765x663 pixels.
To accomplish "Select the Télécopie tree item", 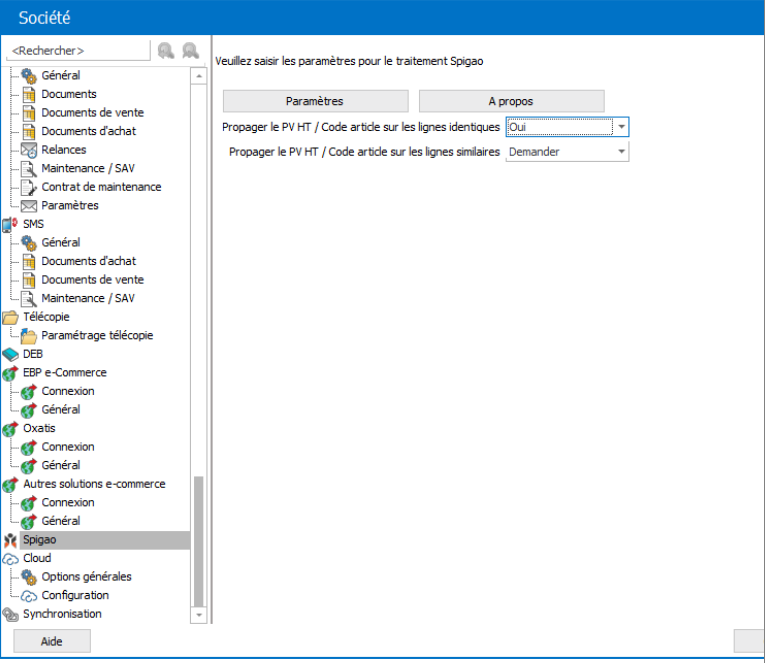I will 46,317.
